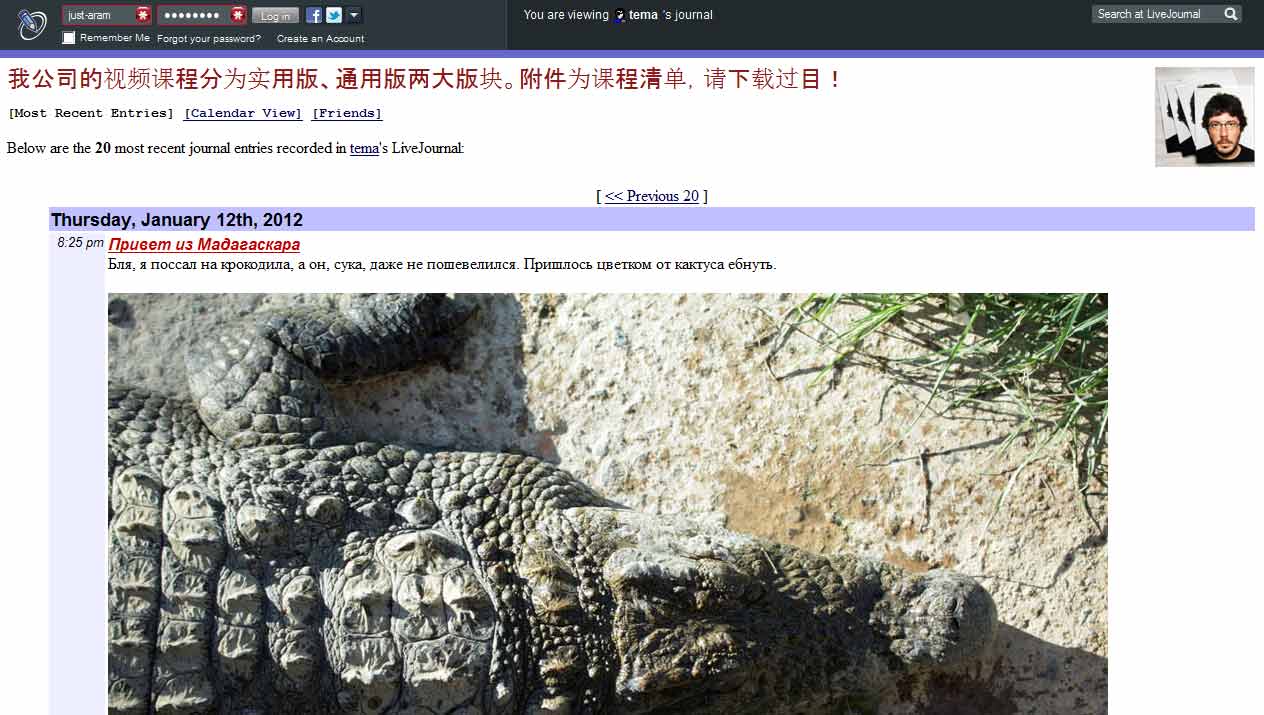Click the user head icon beside tema

tap(620, 15)
